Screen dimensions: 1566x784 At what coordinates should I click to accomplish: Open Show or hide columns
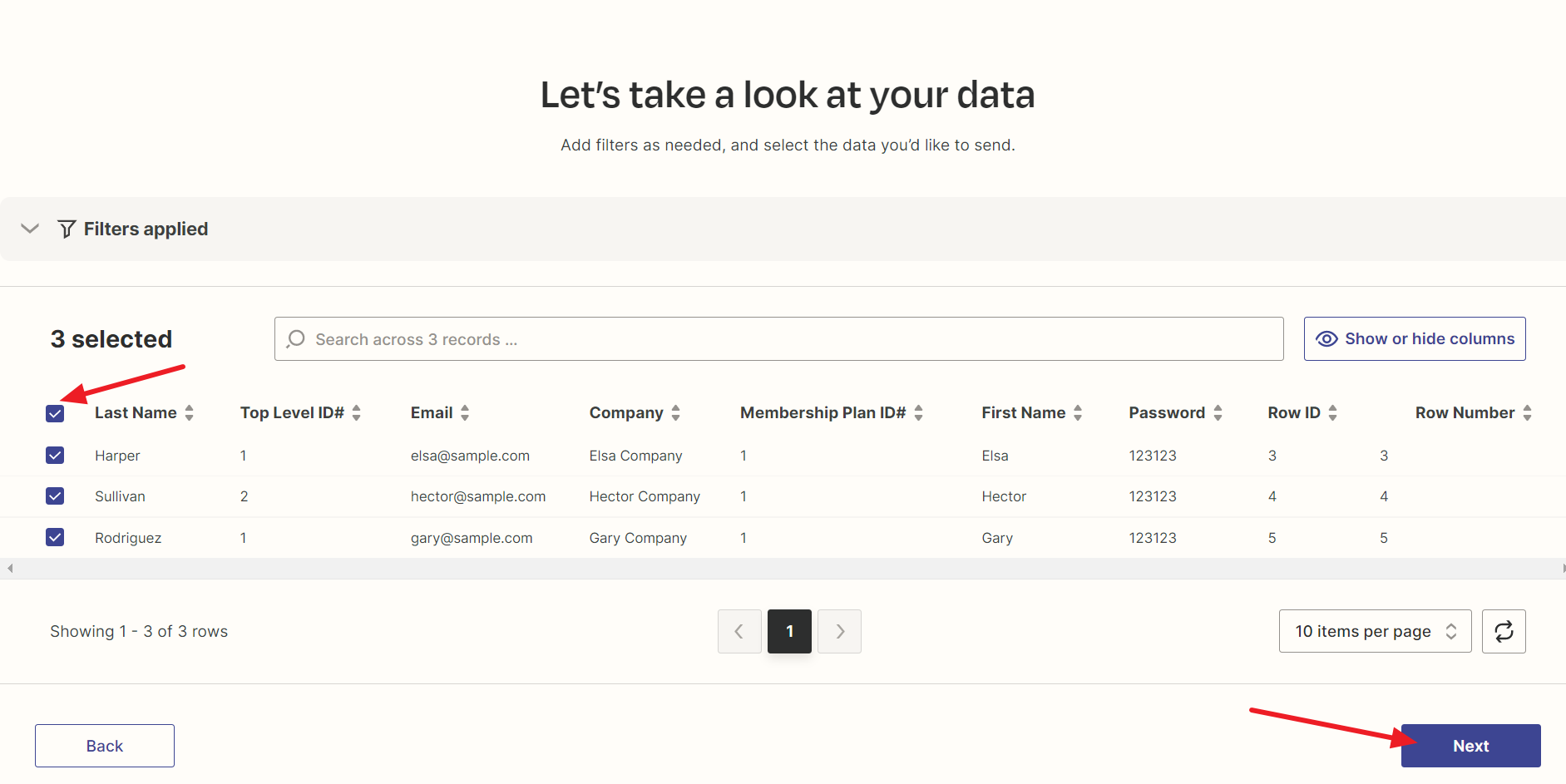coord(1415,338)
